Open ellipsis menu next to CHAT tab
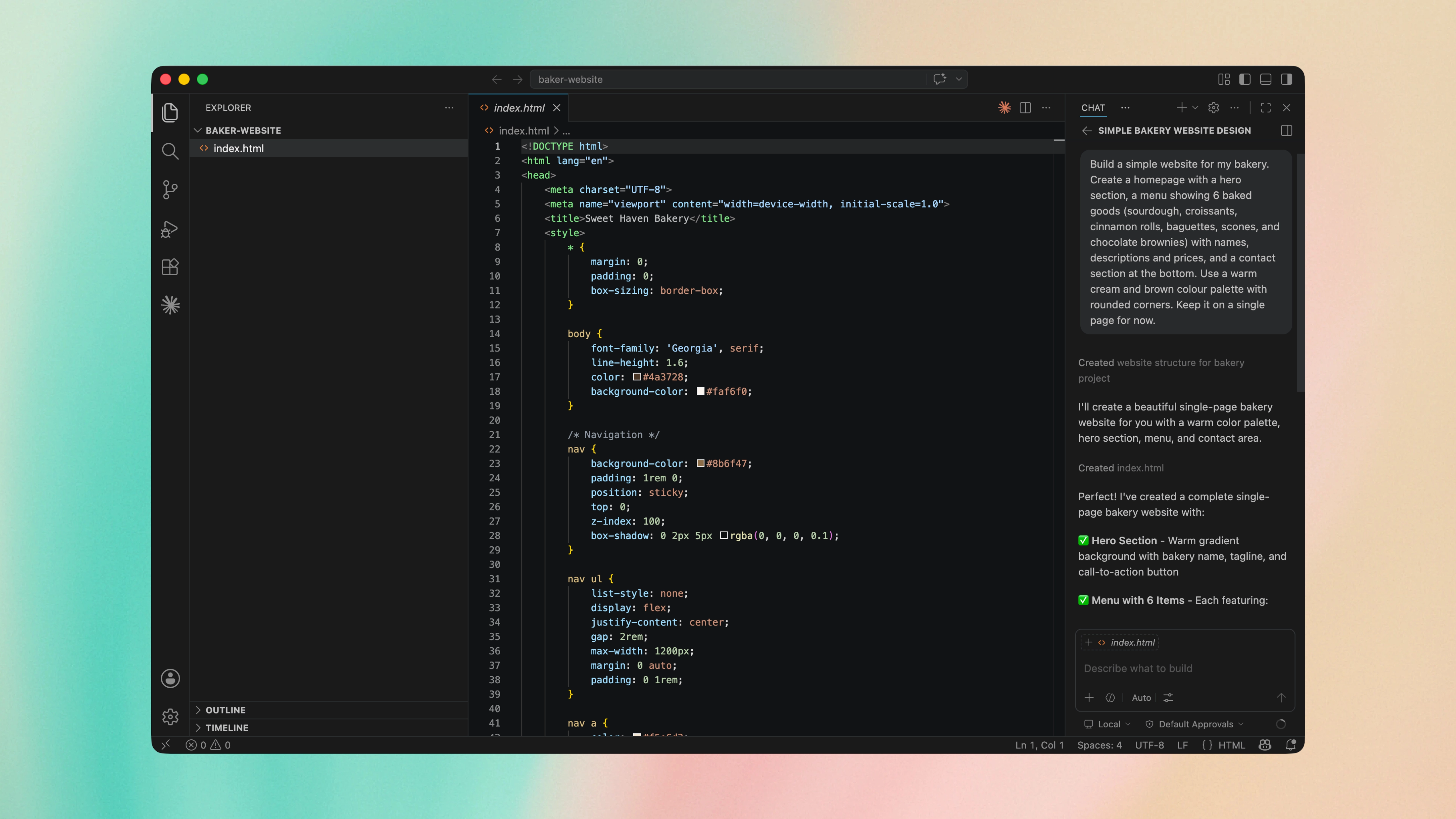 tap(1125, 107)
